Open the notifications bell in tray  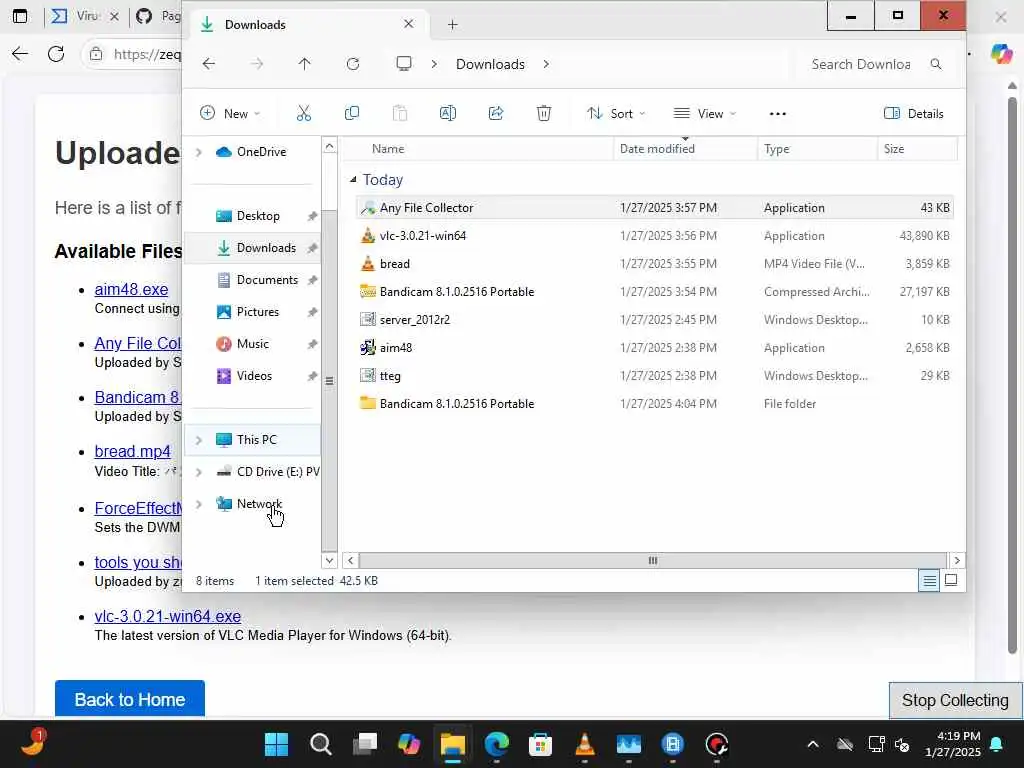[997, 744]
